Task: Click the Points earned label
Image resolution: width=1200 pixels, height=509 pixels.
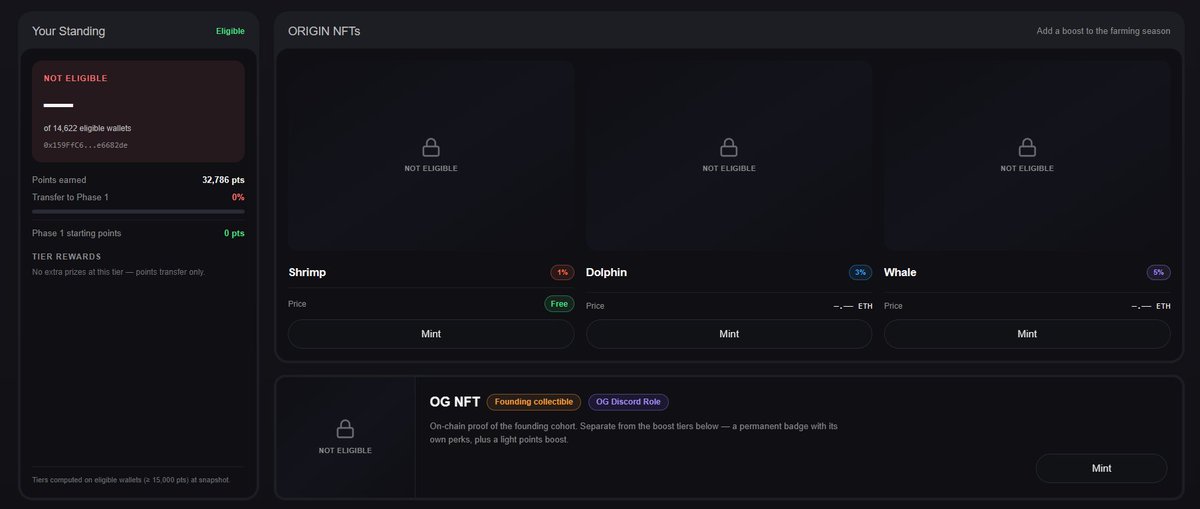Action: pos(60,180)
